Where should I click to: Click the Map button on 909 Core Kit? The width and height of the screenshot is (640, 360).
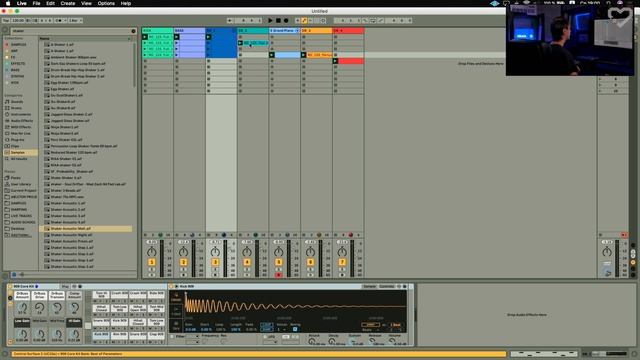[65, 287]
